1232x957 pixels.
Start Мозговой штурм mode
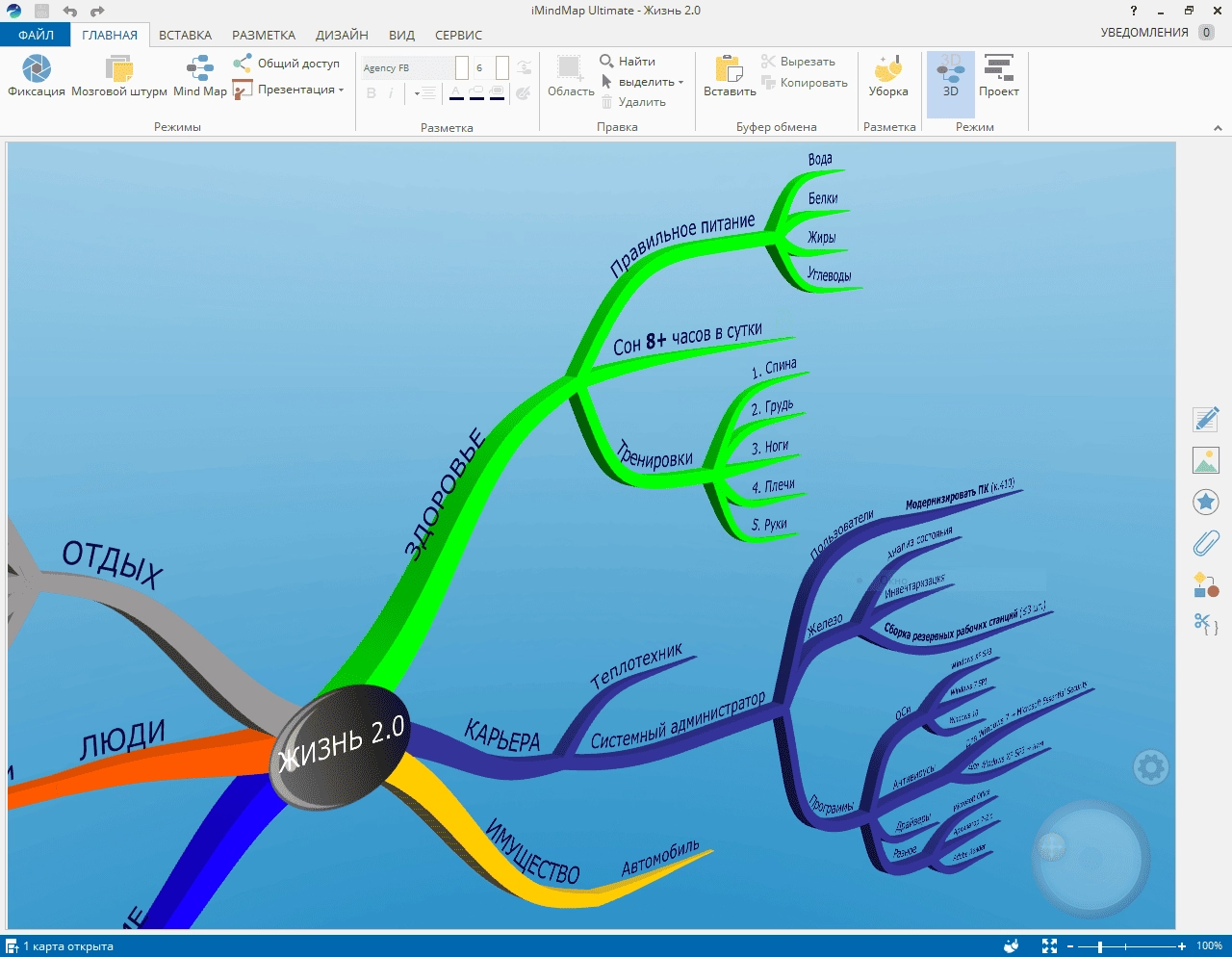coord(119,76)
